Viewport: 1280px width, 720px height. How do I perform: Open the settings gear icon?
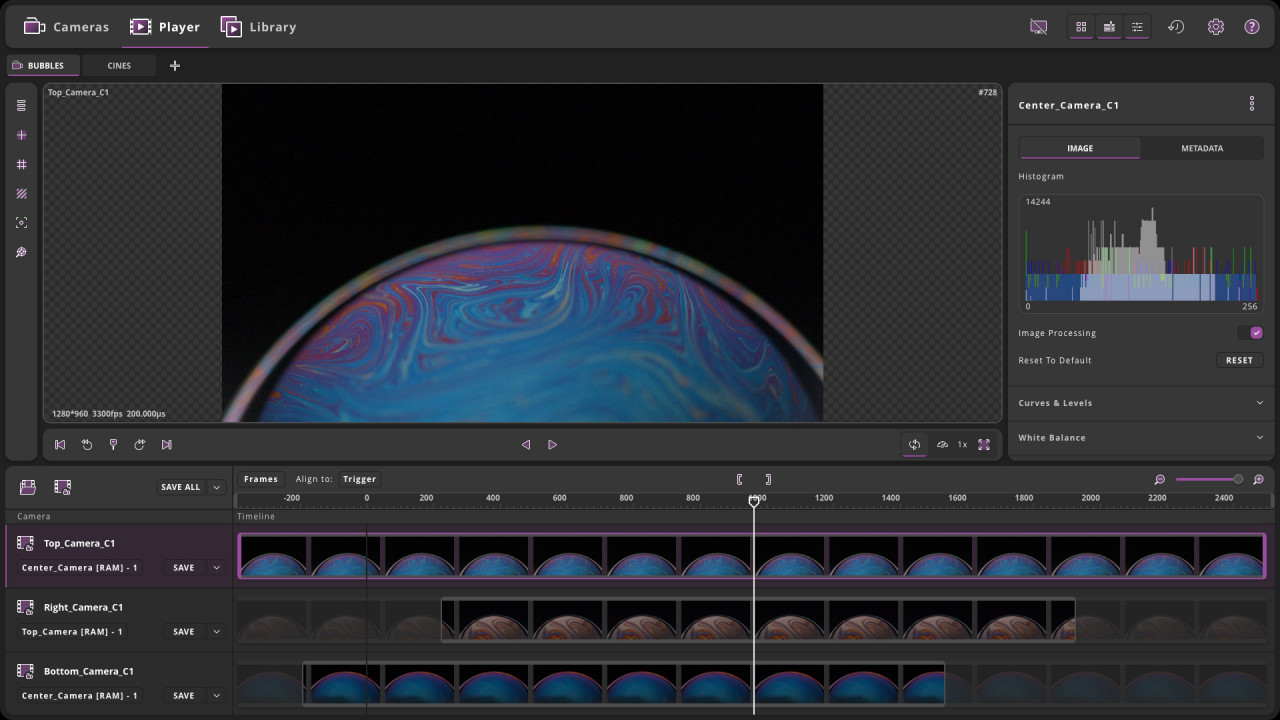pyautogui.click(x=1215, y=27)
